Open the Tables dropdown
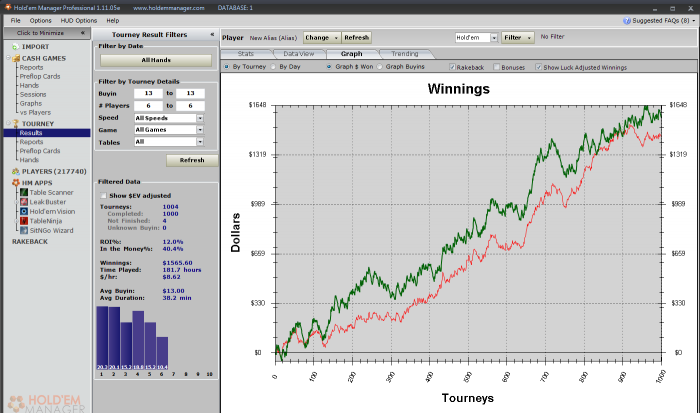This screenshot has width=700, height=413. tap(200, 142)
